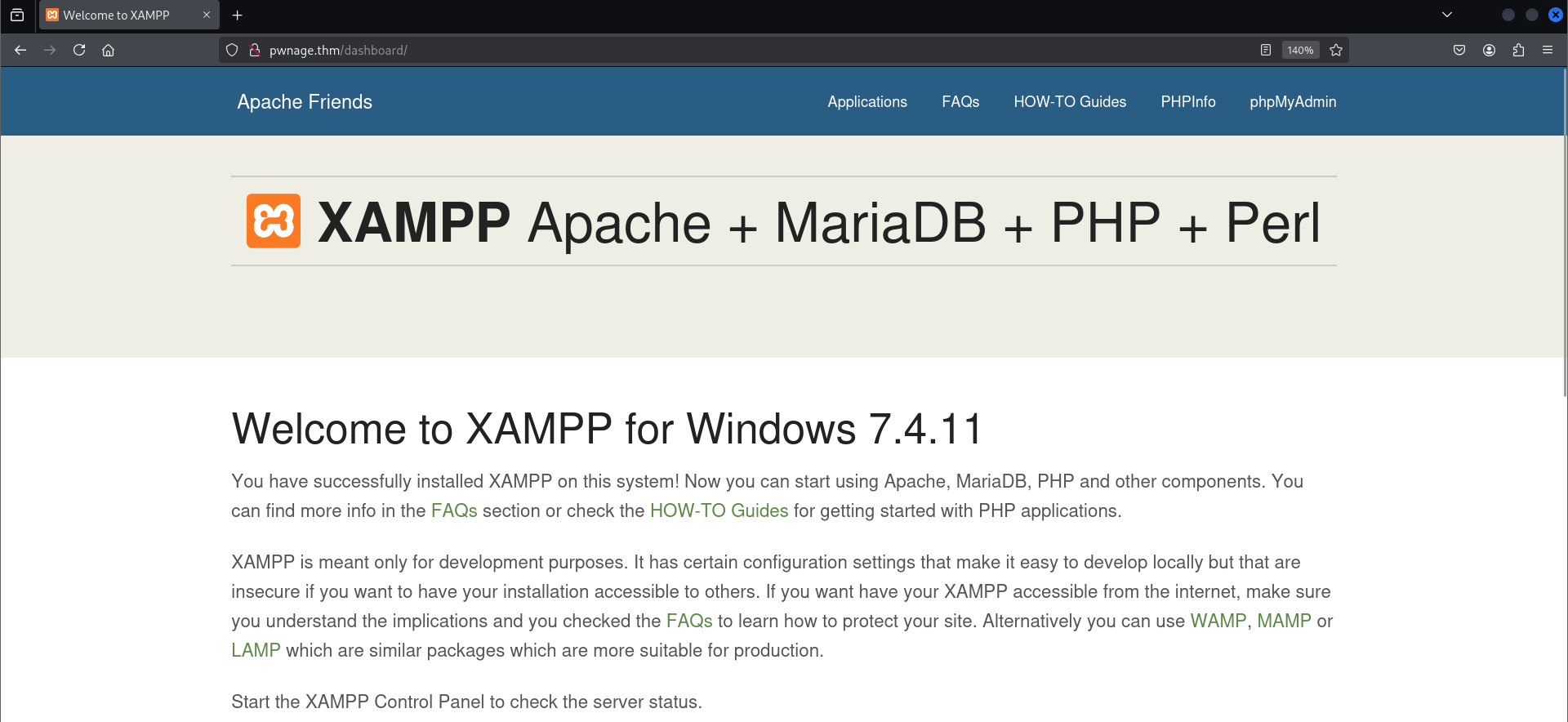1568x722 pixels.
Task: Click the 140% zoom level indicator
Action: tap(1300, 50)
